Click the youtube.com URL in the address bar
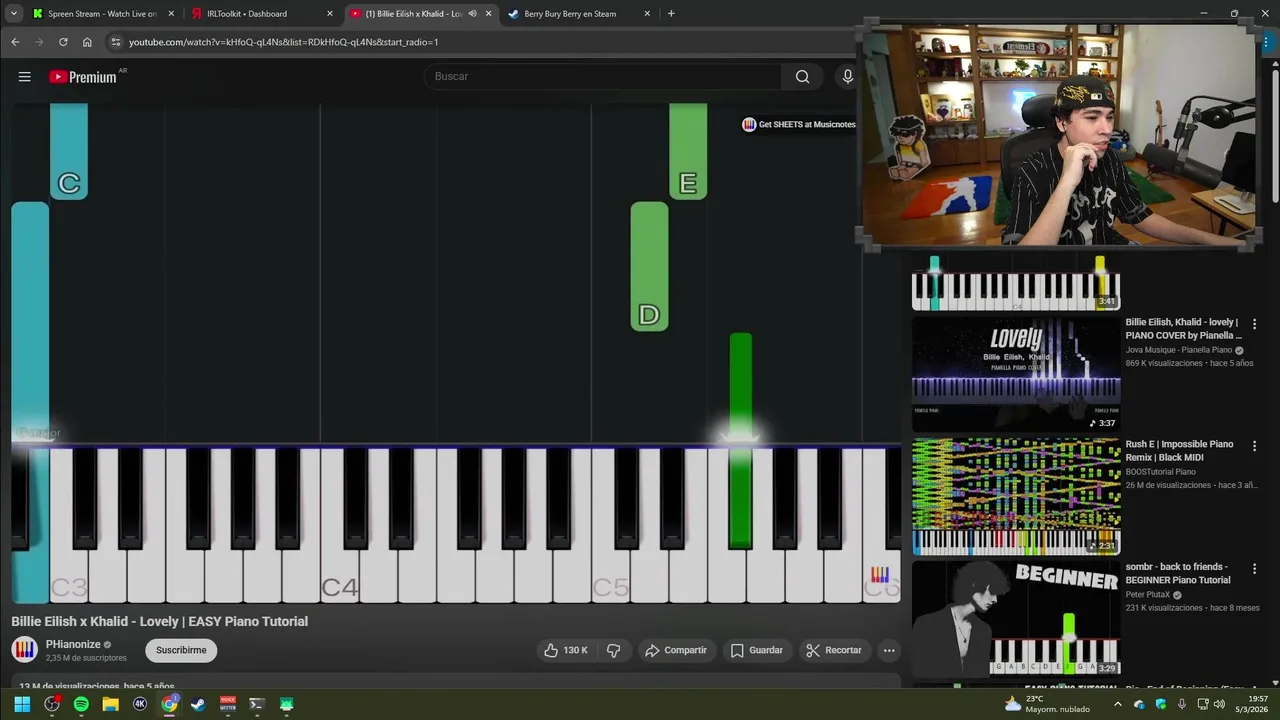 click(x=283, y=42)
